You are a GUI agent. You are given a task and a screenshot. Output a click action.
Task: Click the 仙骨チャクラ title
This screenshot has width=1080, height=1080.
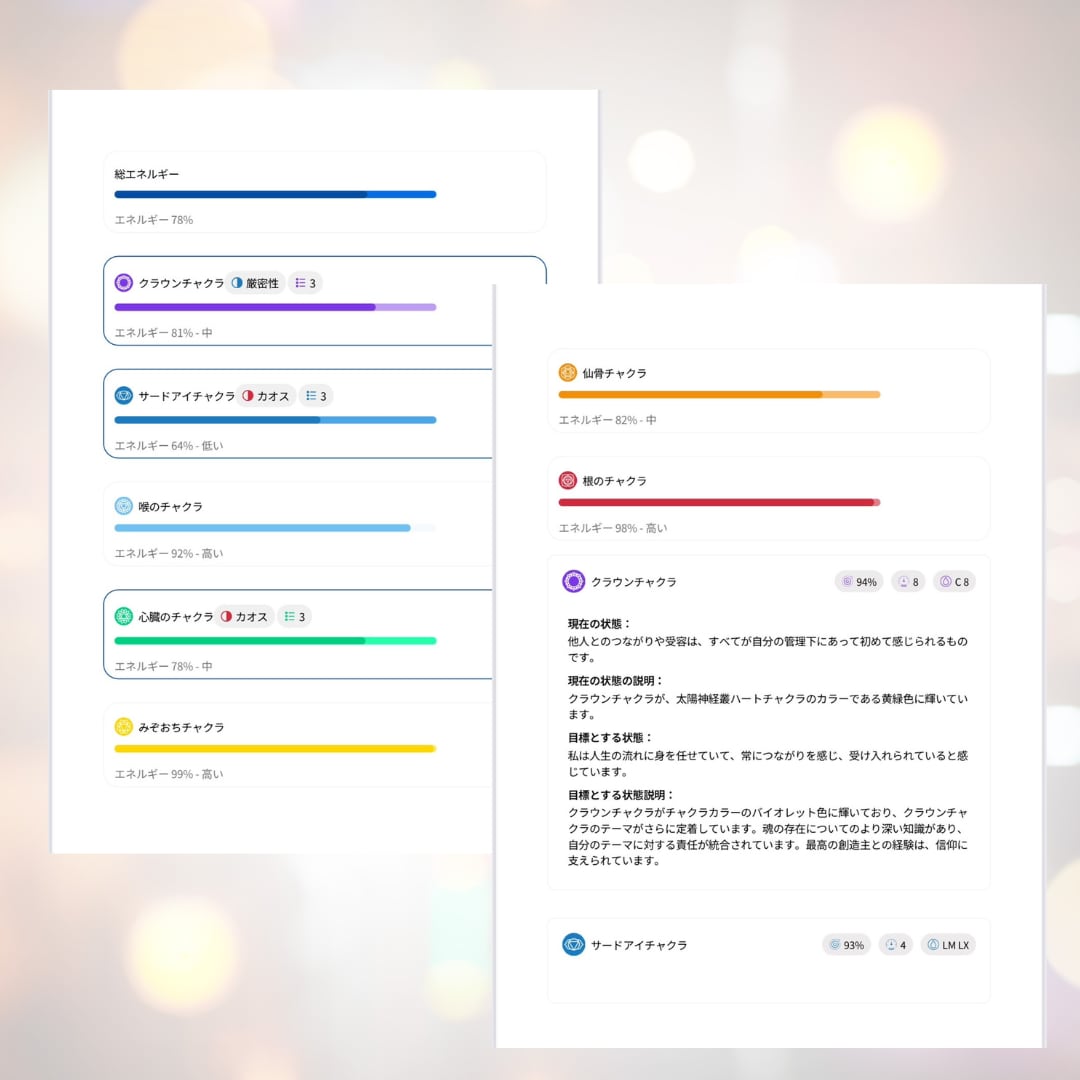pos(614,373)
